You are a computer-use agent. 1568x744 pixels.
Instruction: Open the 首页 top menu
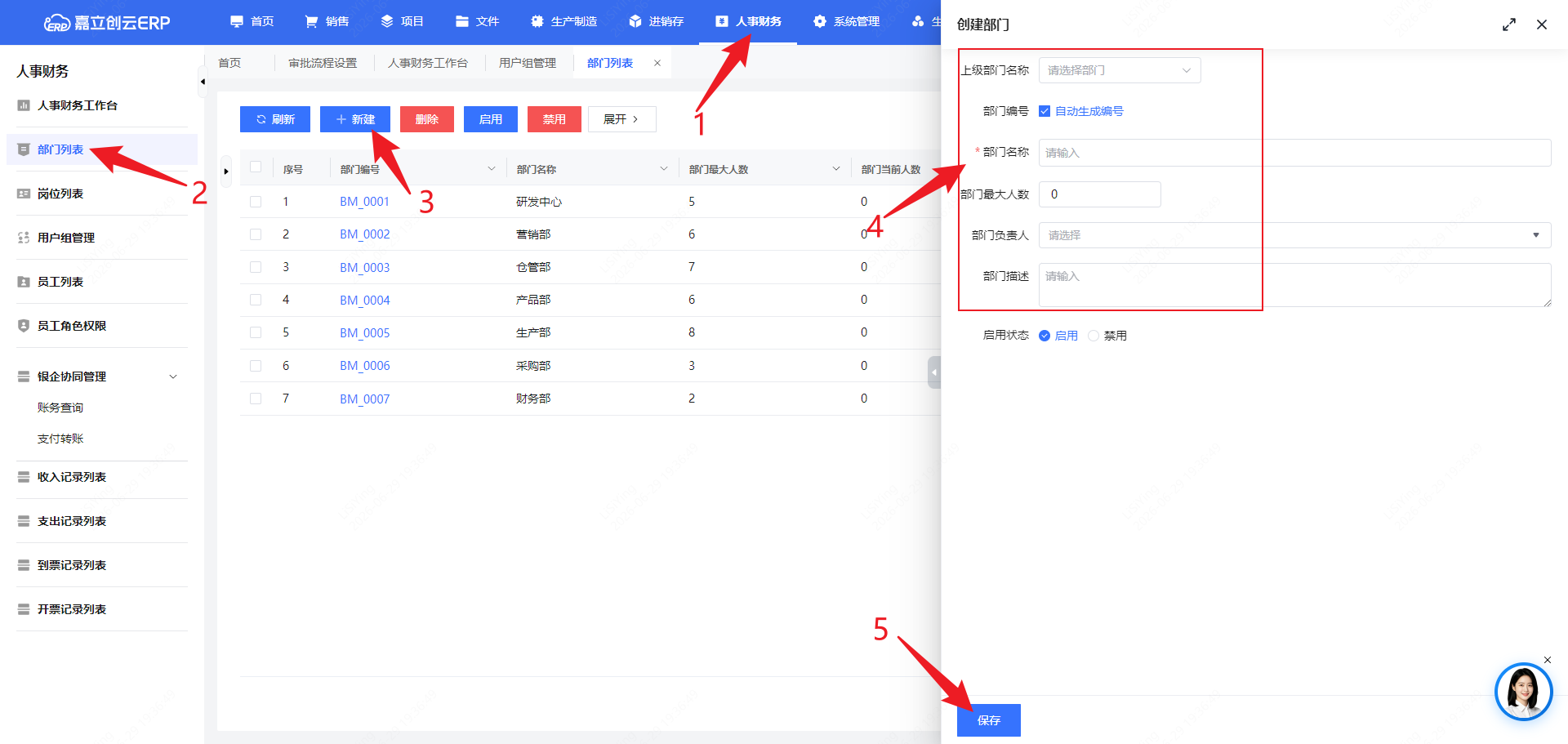[252, 21]
